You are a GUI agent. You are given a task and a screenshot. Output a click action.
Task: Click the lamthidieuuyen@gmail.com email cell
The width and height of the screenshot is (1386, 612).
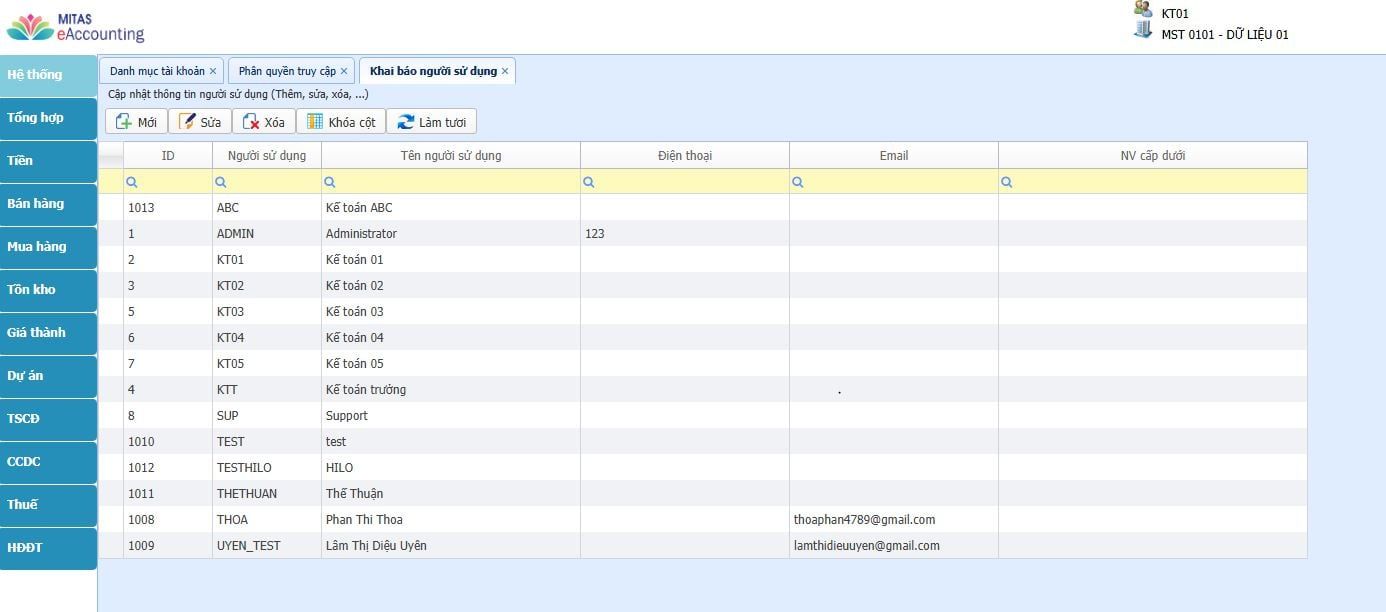(894, 545)
